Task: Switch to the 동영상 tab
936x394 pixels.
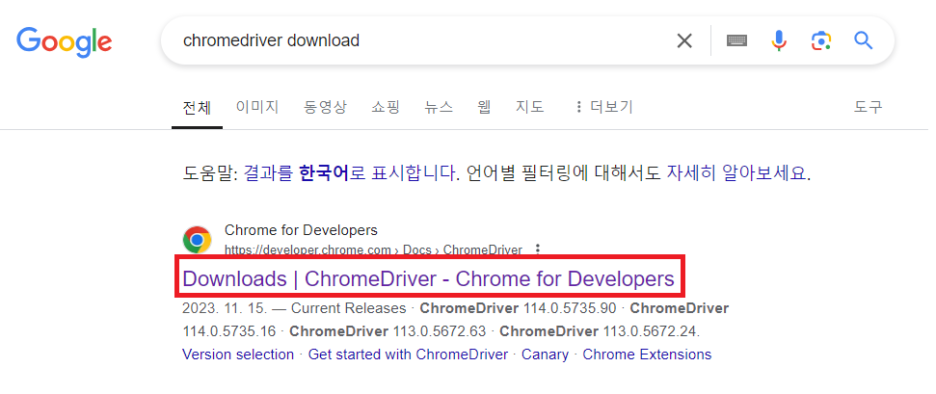Action: pos(325,107)
